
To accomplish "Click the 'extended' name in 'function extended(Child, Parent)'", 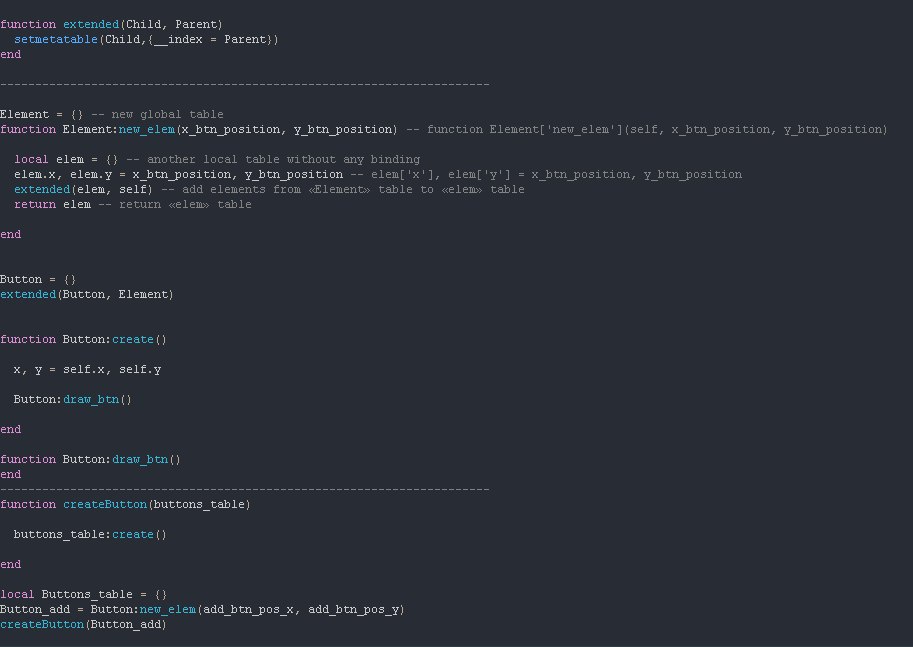I will 91,24.
